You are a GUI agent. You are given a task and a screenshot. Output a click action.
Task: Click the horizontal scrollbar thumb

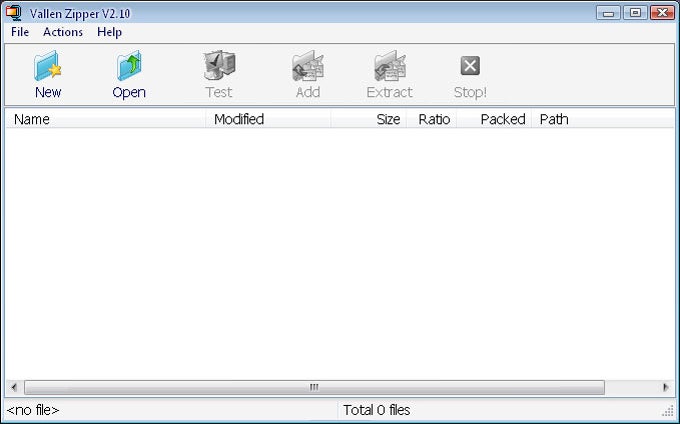coord(314,387)
